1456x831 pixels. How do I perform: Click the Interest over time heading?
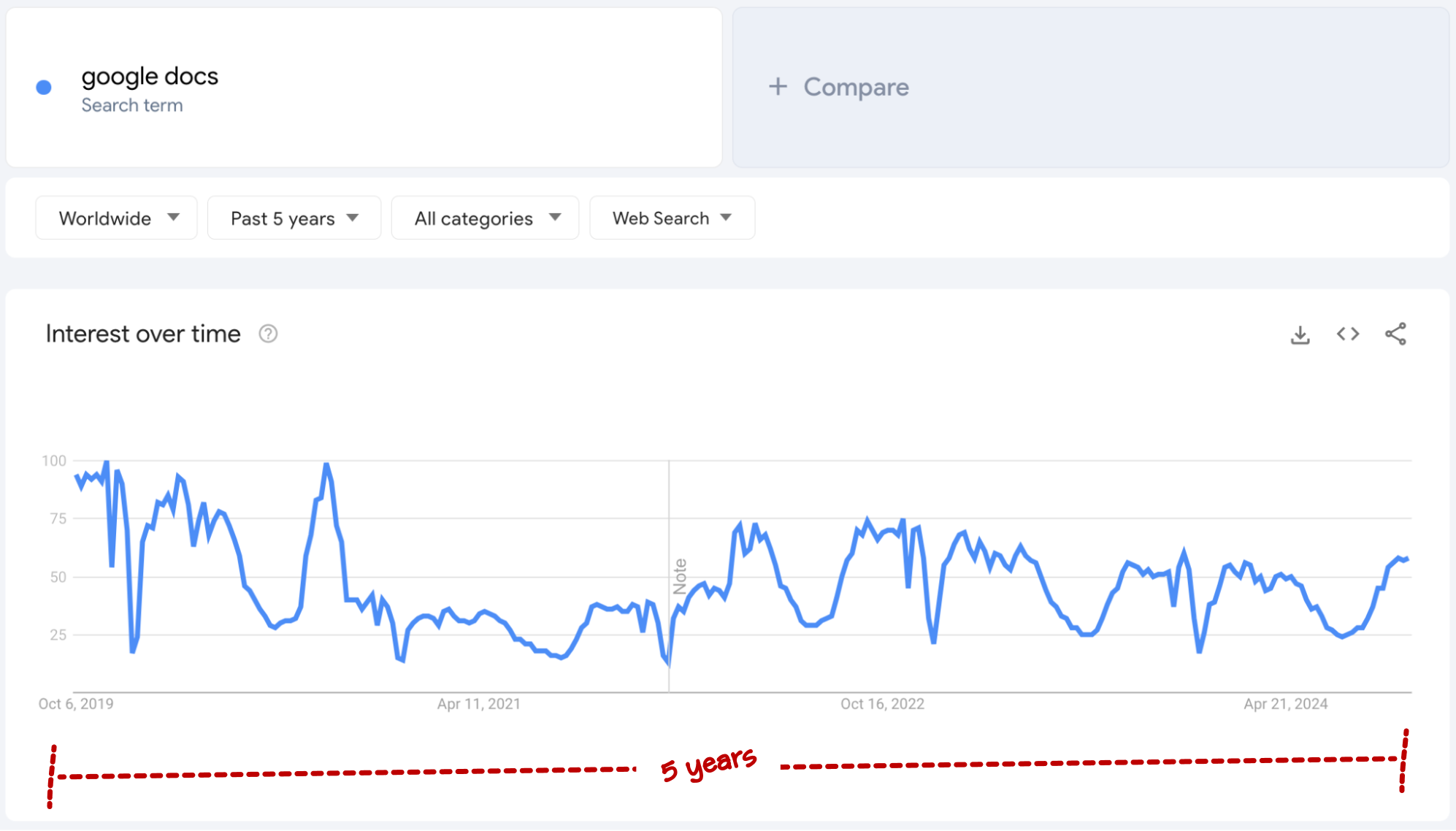[143, 334]
